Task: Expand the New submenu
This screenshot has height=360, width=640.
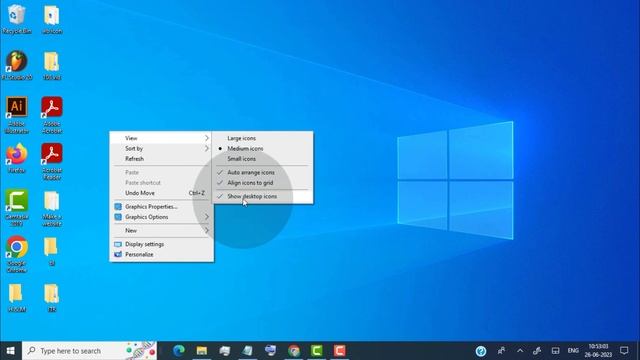Action: click(x=161, y=231)
